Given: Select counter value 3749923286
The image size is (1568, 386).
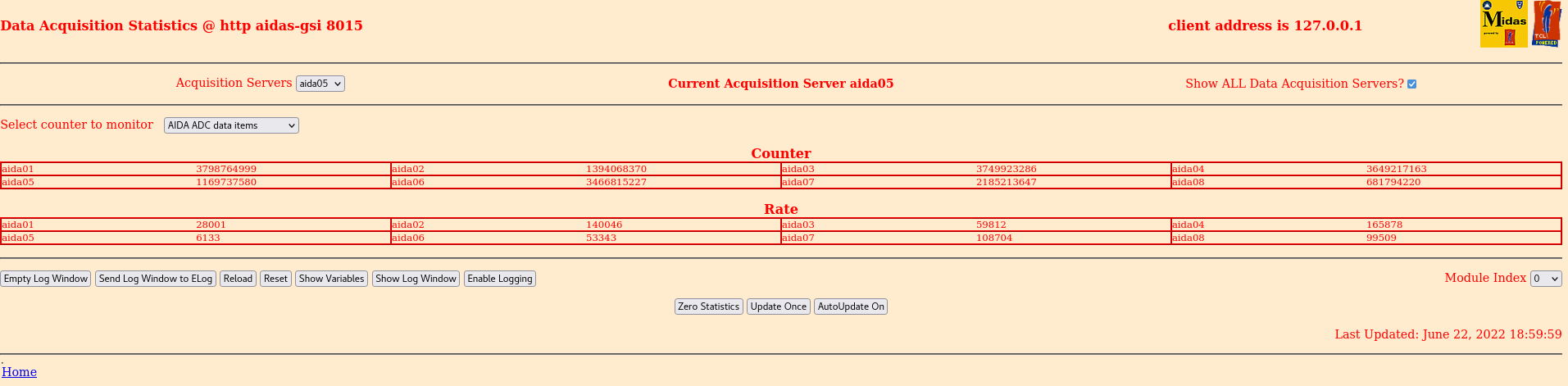Looking at the screenshot, I should click(x=1007, y=169).
